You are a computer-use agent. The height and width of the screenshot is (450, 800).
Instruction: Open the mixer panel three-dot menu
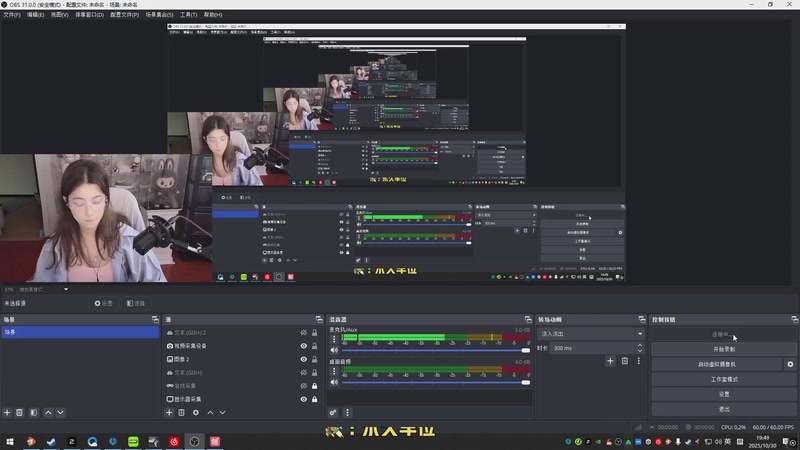click(347, 412)
